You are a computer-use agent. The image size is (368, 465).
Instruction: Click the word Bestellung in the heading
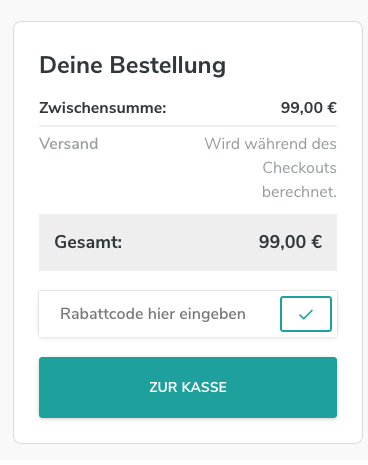(x=168, y=65)
